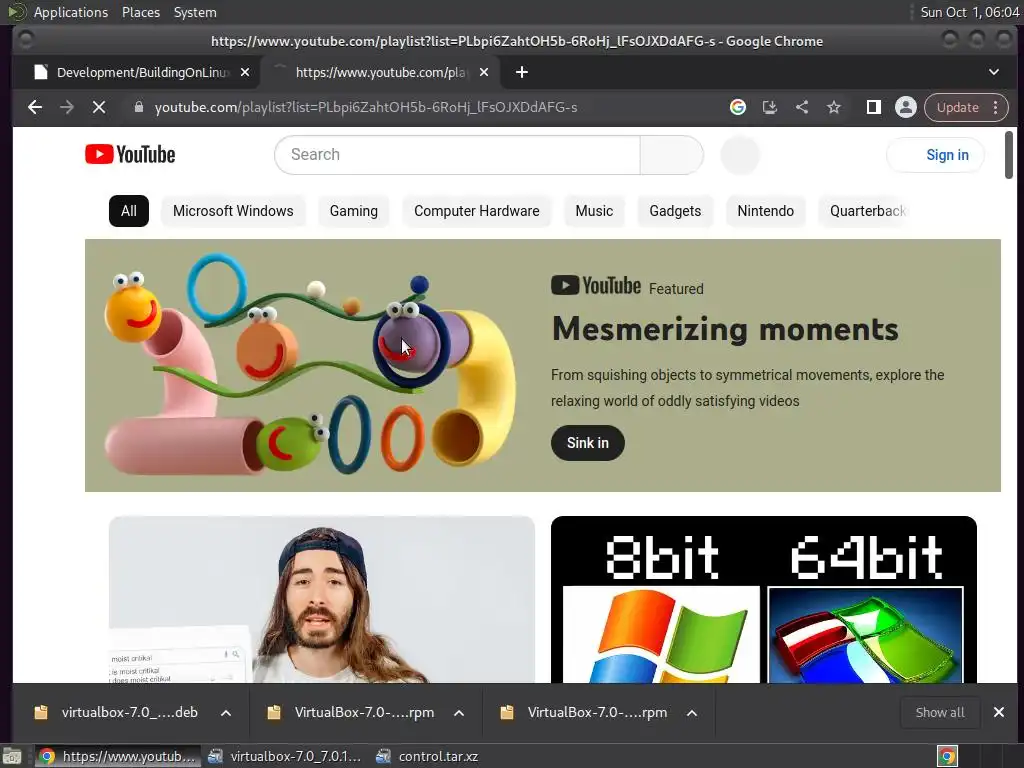This screenshot has width=1024, height=768.
Task: Open the tab search dropdown arrow
Action: pyautogui.click(x=994, y=72)
